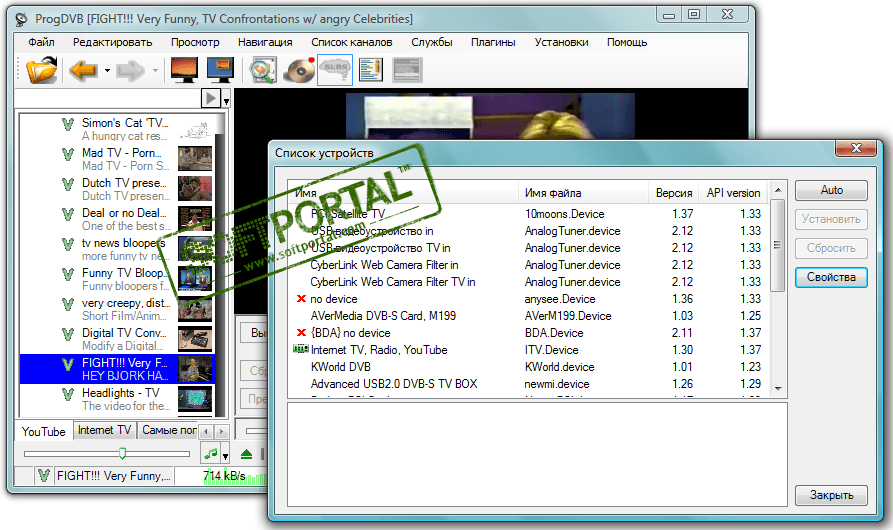The image size is (893, 530).
Task: Click the V icon beside Funny TV Bloopers
Action: point(68,274)
